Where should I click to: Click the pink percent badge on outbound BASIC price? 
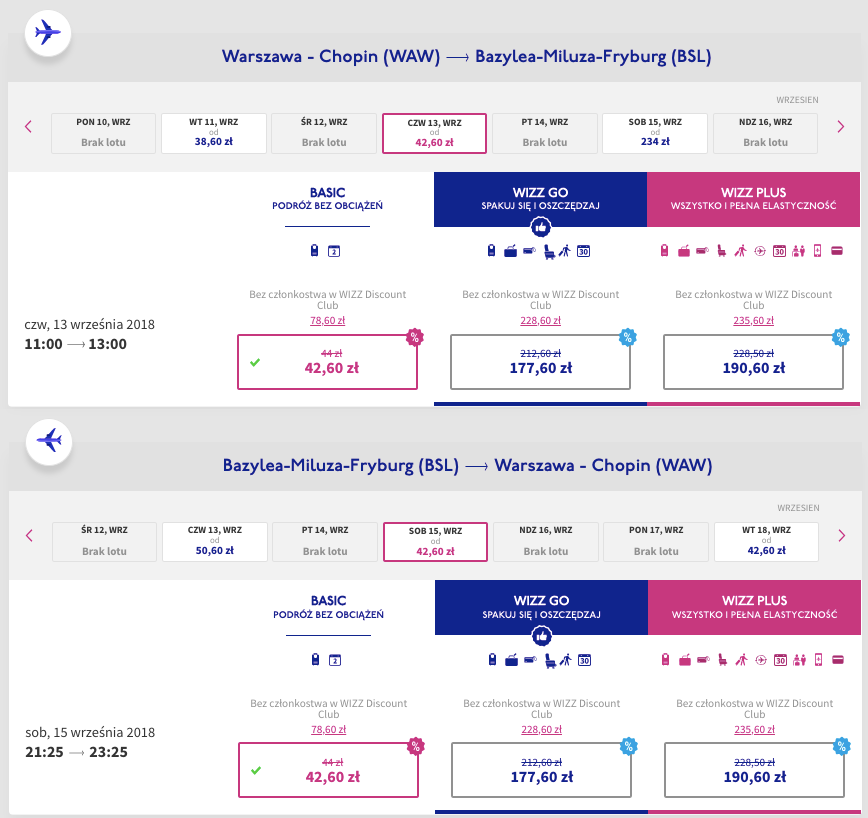tap(413, 337)
